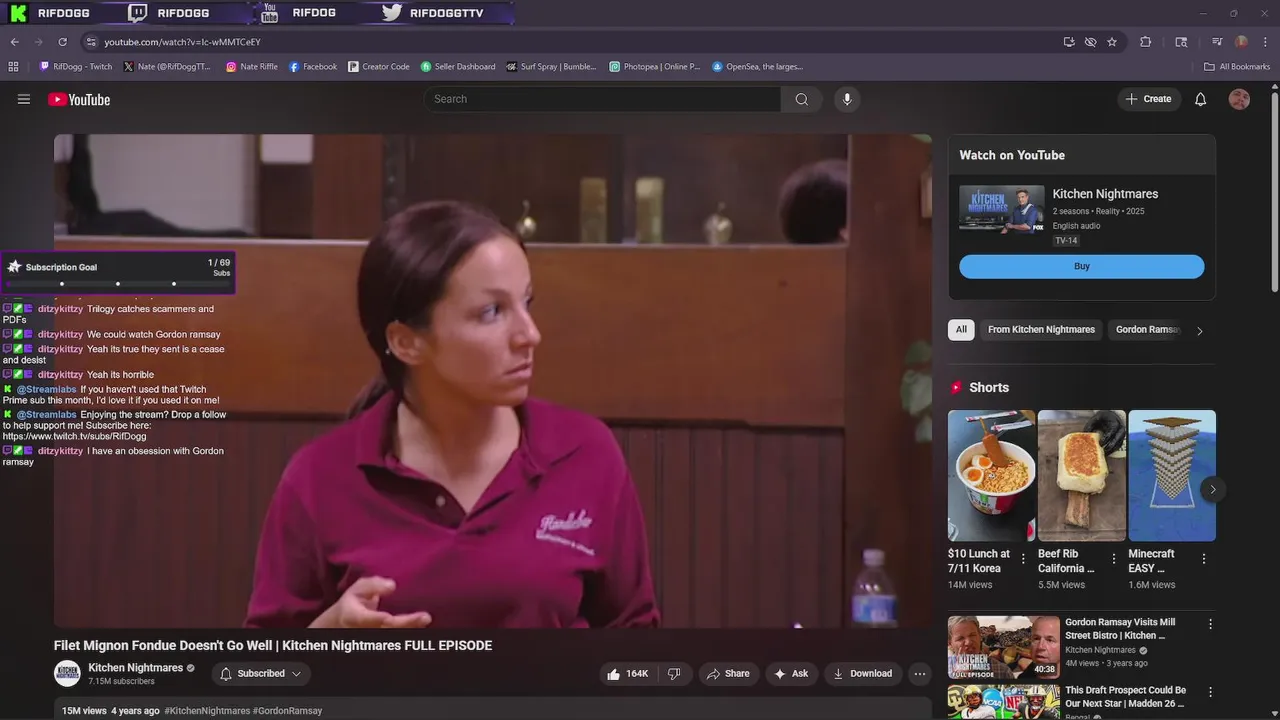
Task: Click the Kitchen Nightmares channel avatar
Action: tap(67, 673)
